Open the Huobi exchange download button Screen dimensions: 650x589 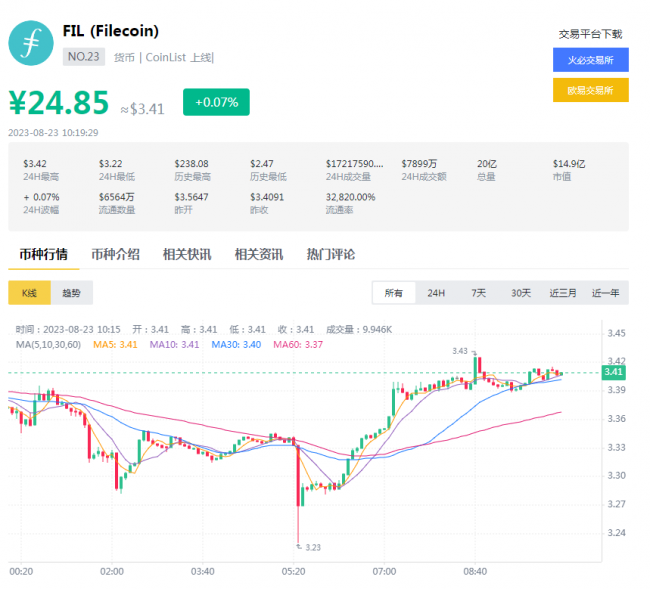[590, 60]
